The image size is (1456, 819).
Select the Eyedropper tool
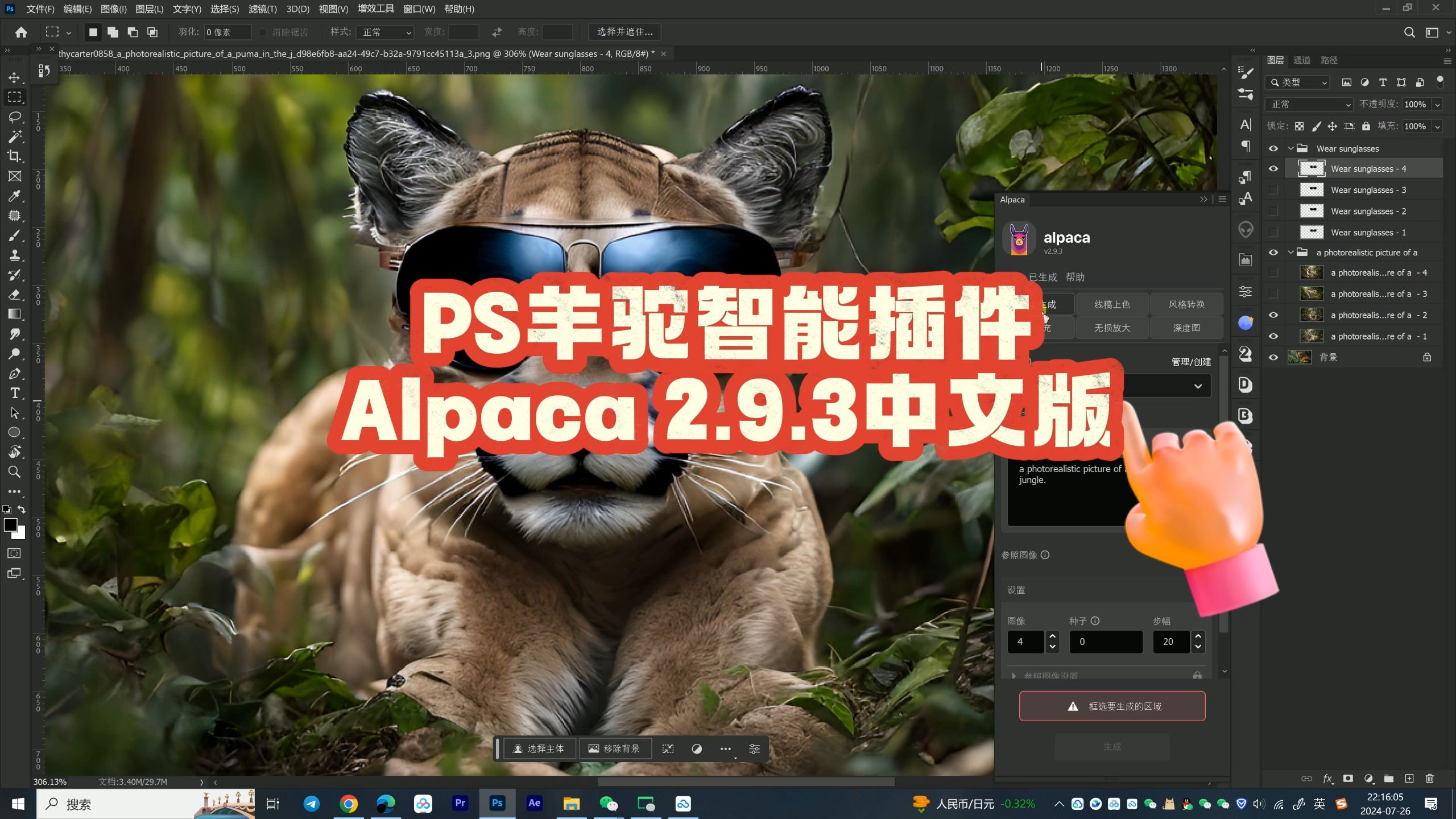[x=15, y=196]
